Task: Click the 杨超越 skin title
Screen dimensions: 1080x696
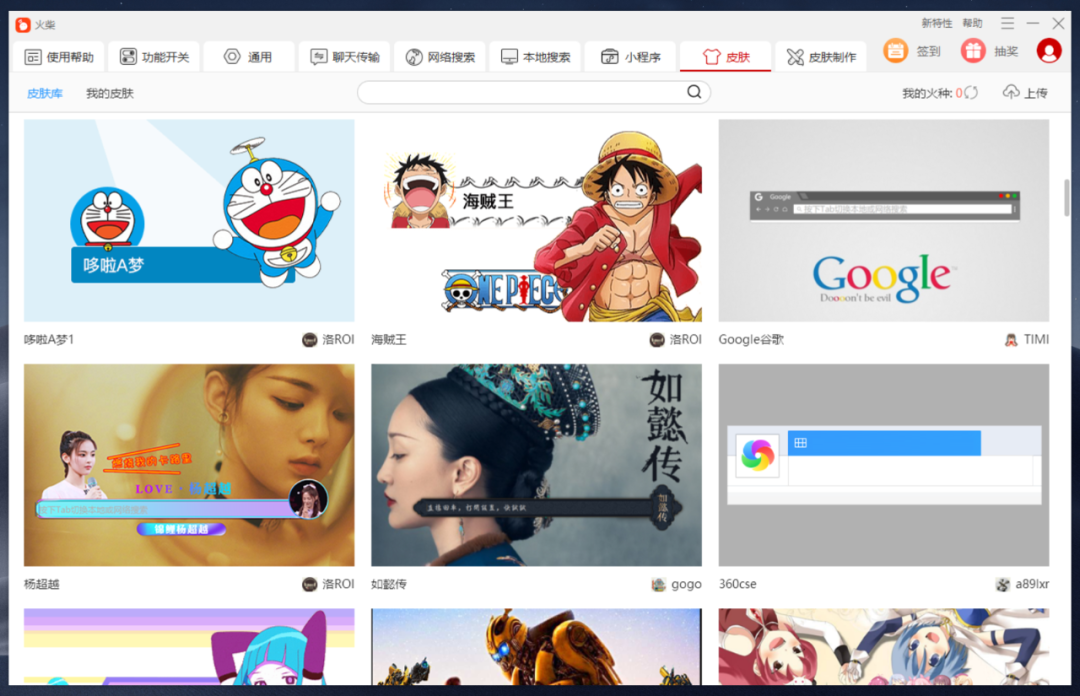Action: [42, 584]
